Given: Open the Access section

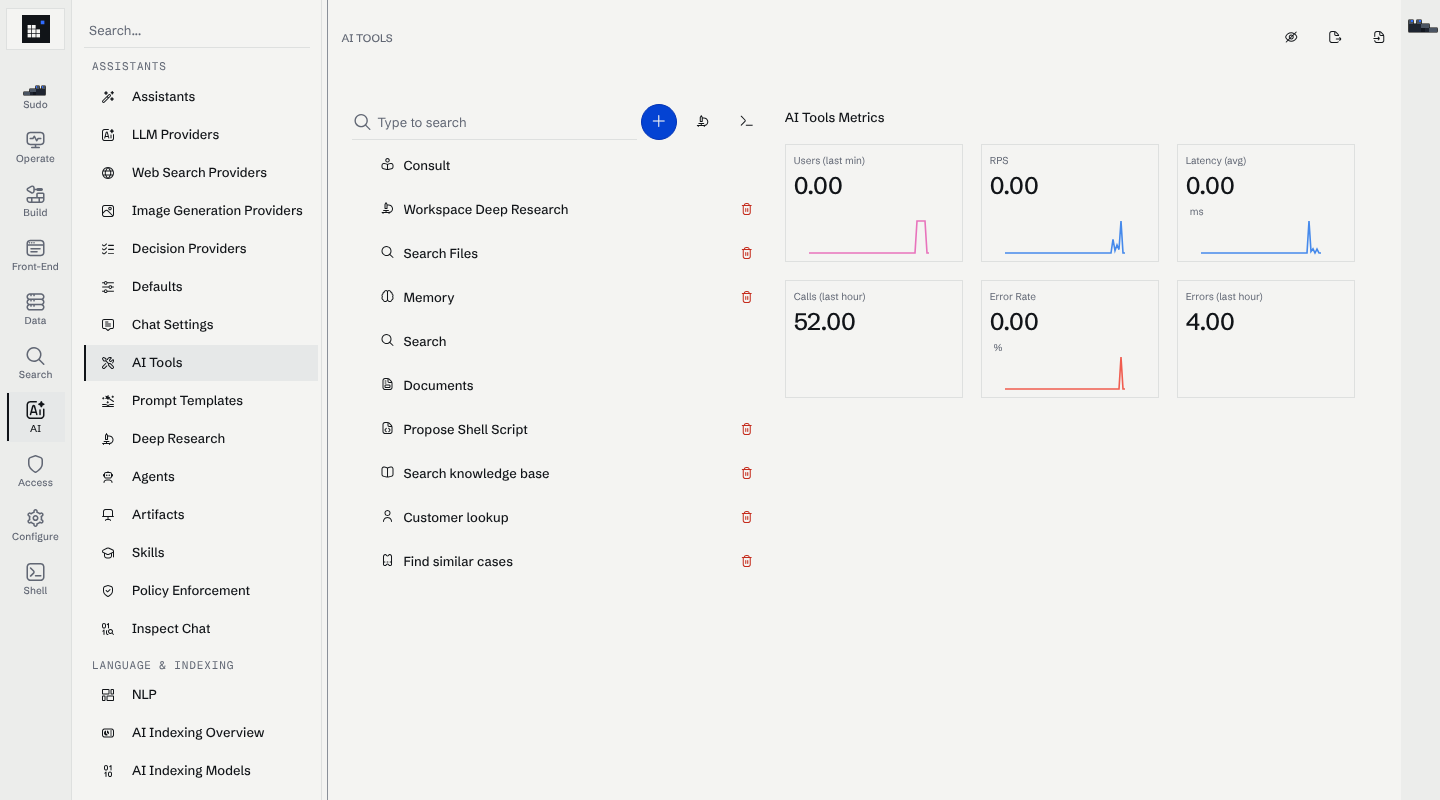Looking at the screenshot, I should (35, 471).
